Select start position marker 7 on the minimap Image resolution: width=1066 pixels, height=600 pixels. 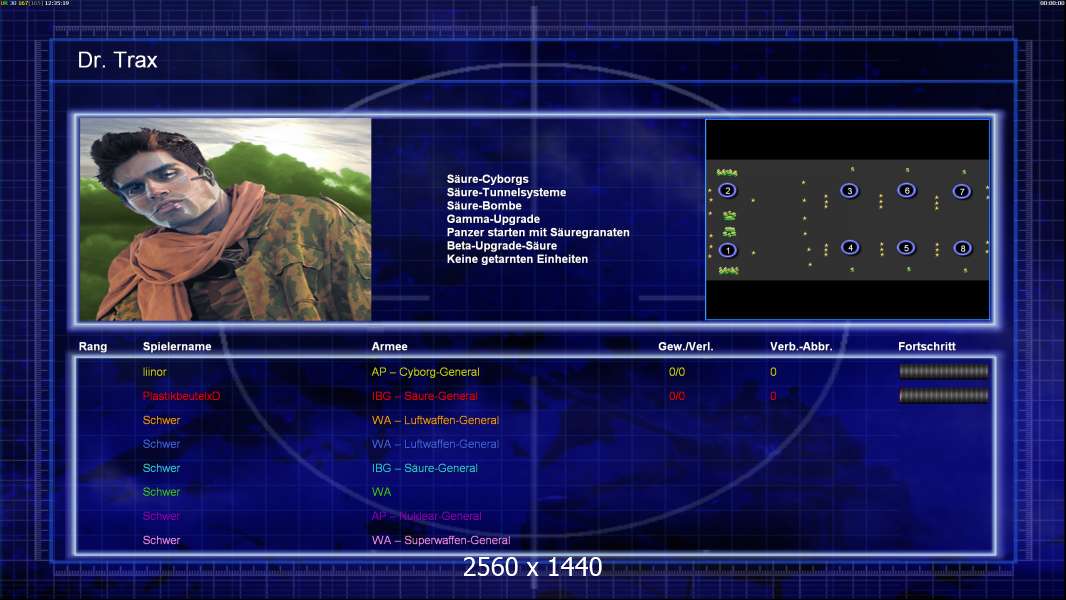point(962,192)
